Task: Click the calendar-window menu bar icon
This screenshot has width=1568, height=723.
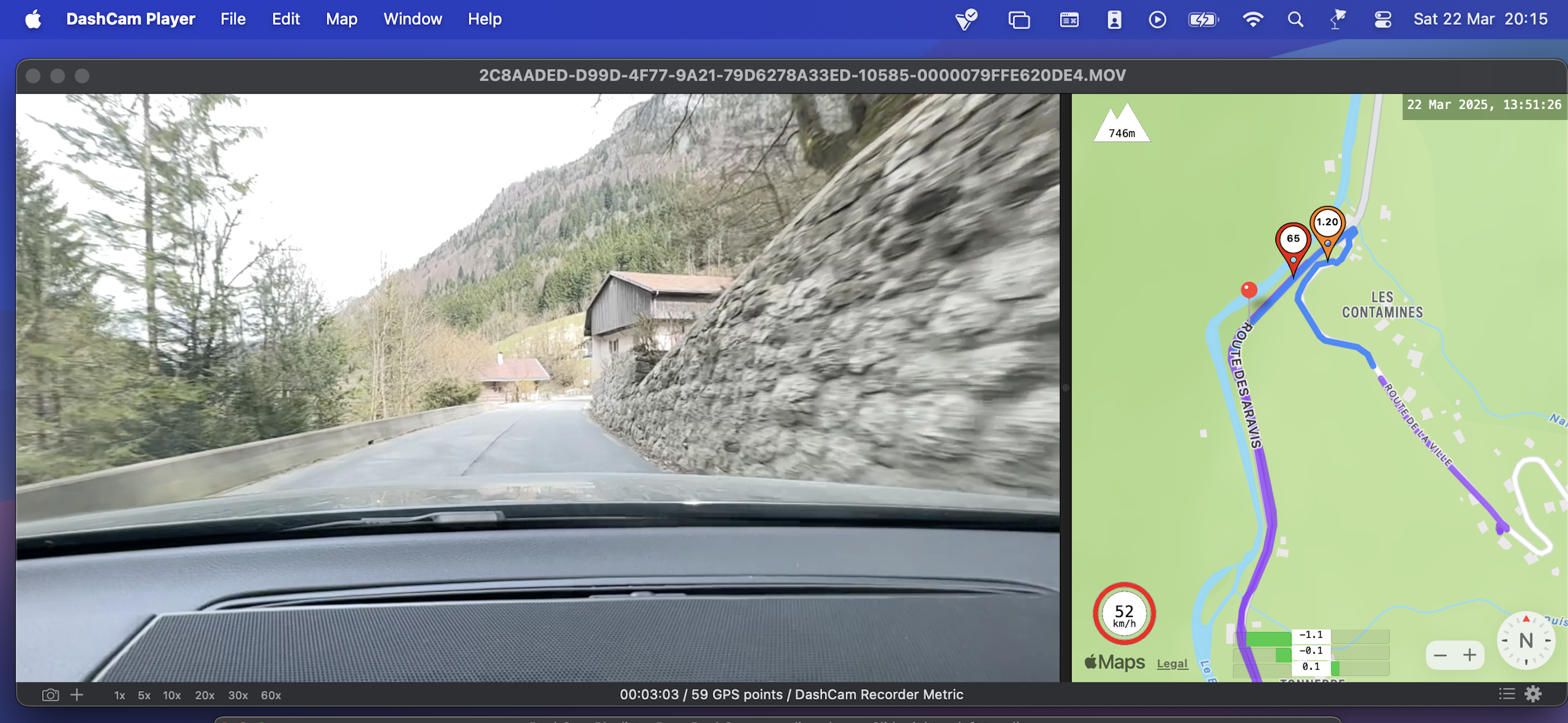Action: pyautogui.click(x=1069, y=20)
